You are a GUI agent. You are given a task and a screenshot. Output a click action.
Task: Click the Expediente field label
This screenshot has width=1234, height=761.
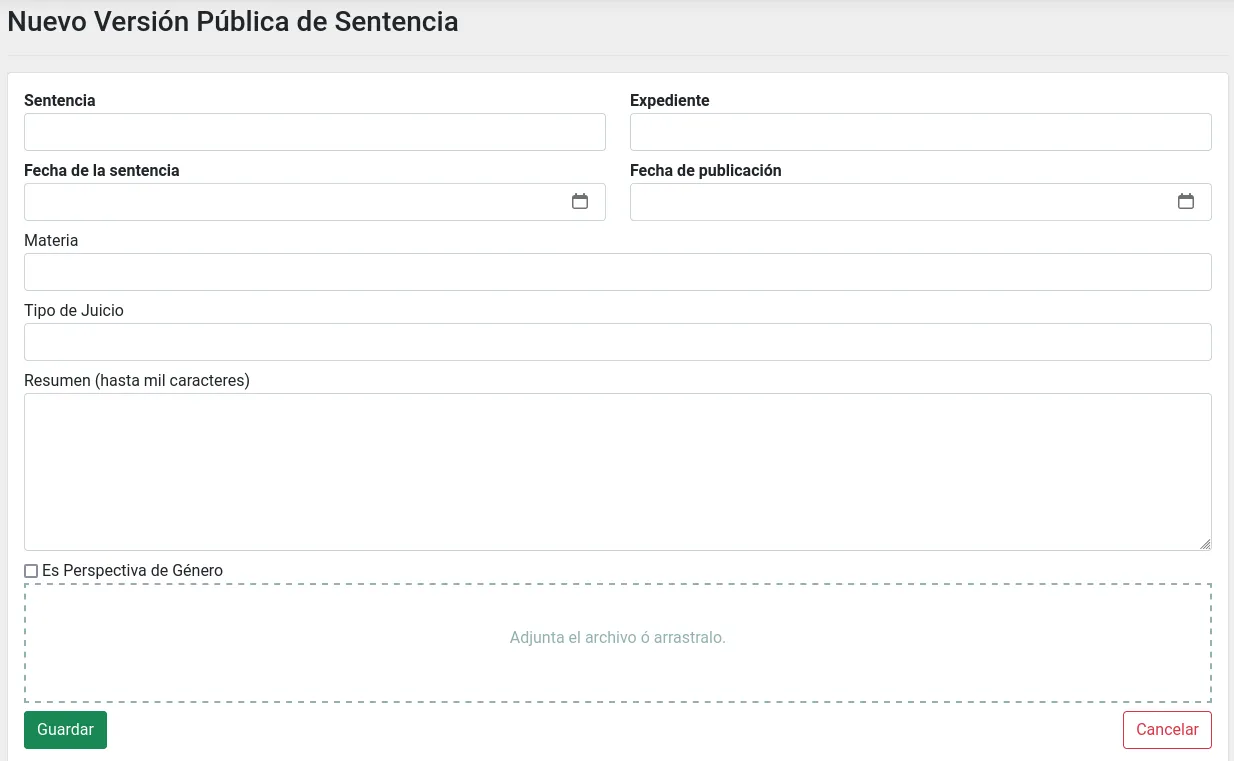[x=669, y=100]
